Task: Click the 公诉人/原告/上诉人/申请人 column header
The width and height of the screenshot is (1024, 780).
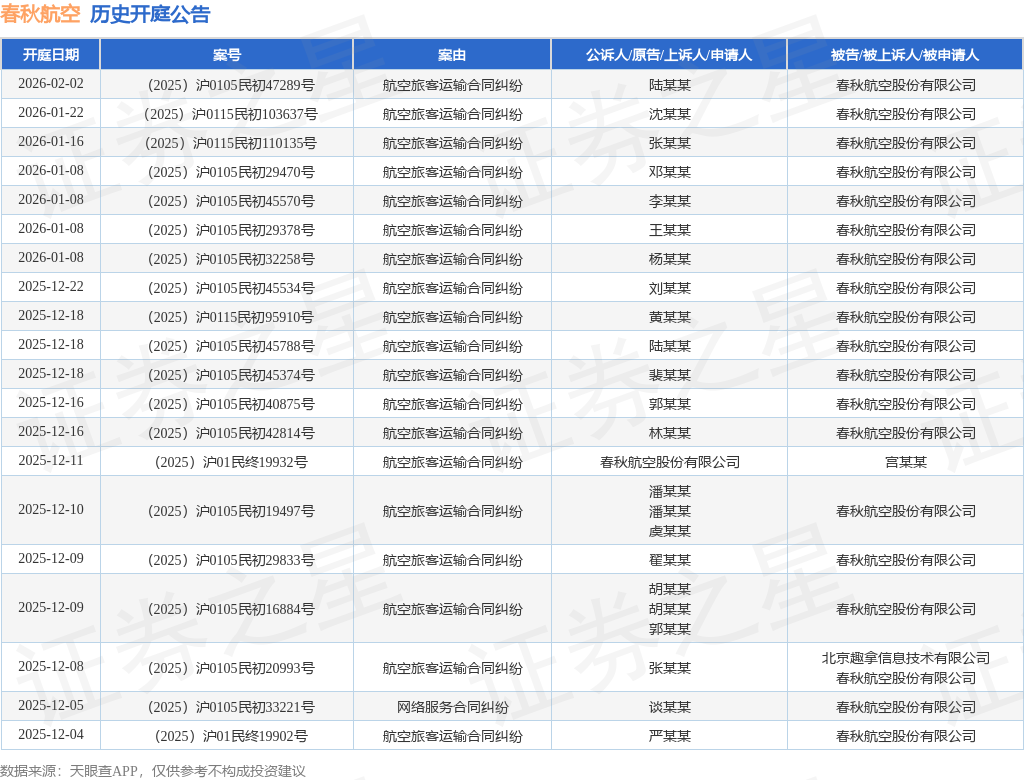Action: coord(669,55)
